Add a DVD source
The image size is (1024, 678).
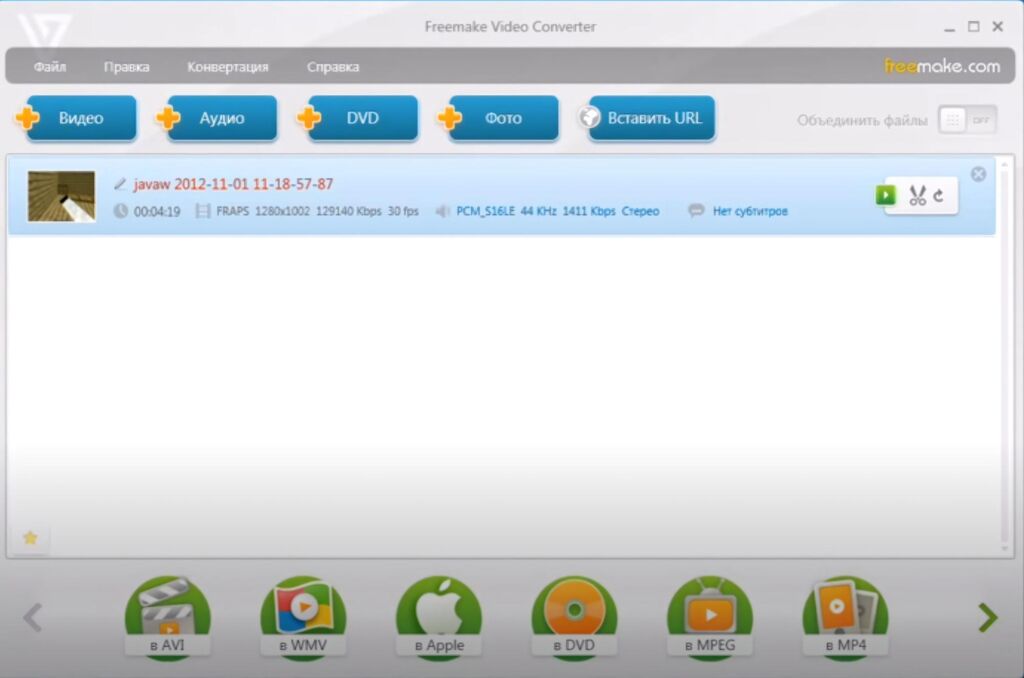pos(358,118)
